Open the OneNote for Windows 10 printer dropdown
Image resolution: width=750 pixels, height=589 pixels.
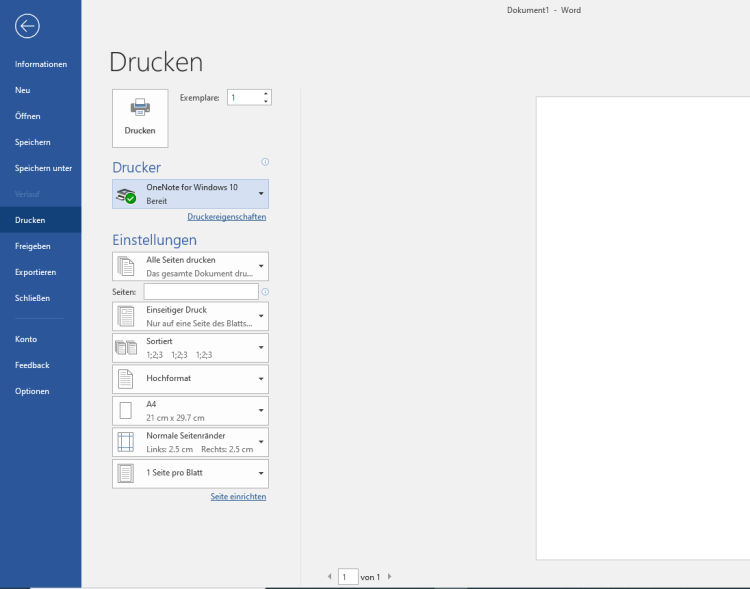point(191,194)
